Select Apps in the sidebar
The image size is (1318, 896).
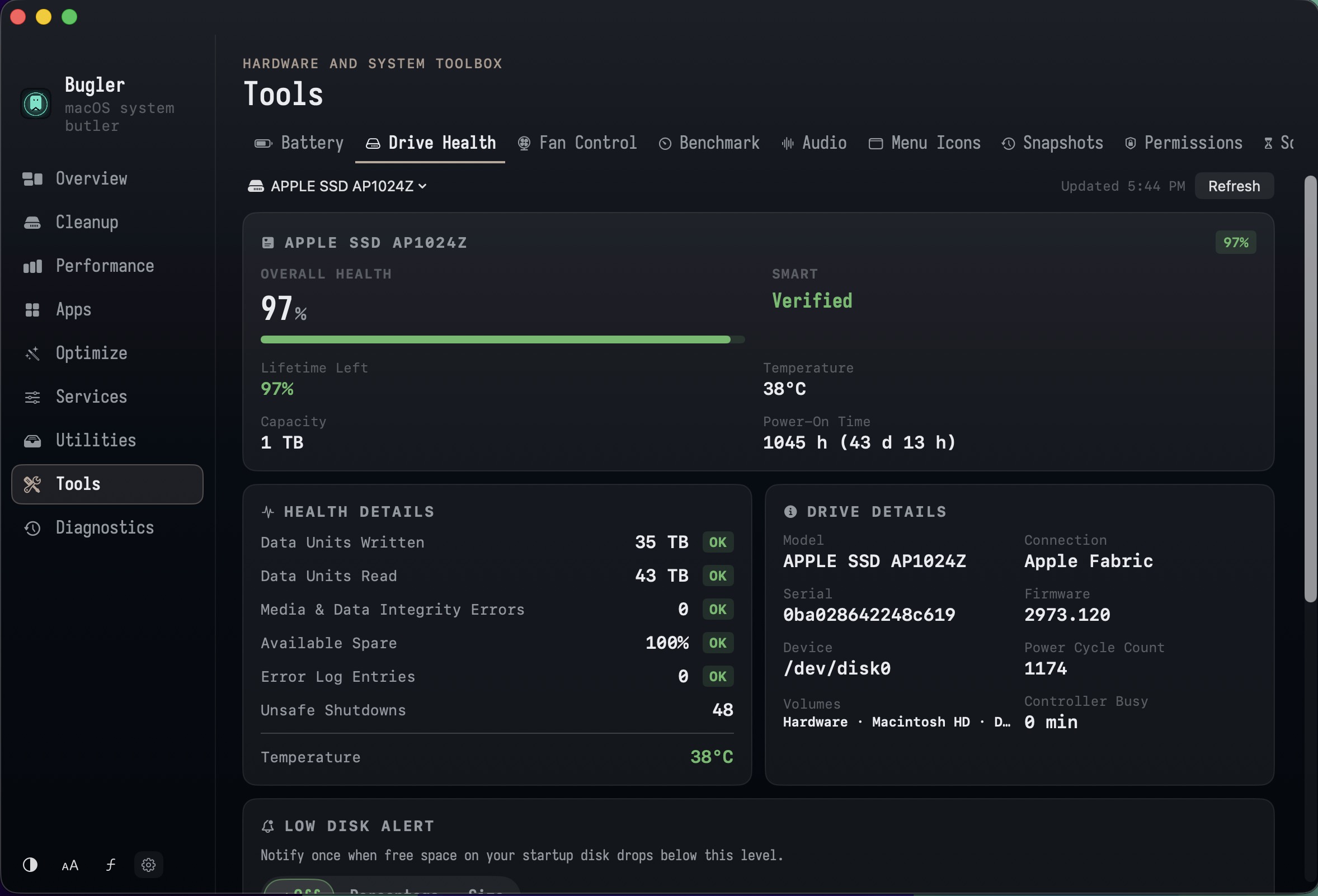click(107, 310)
